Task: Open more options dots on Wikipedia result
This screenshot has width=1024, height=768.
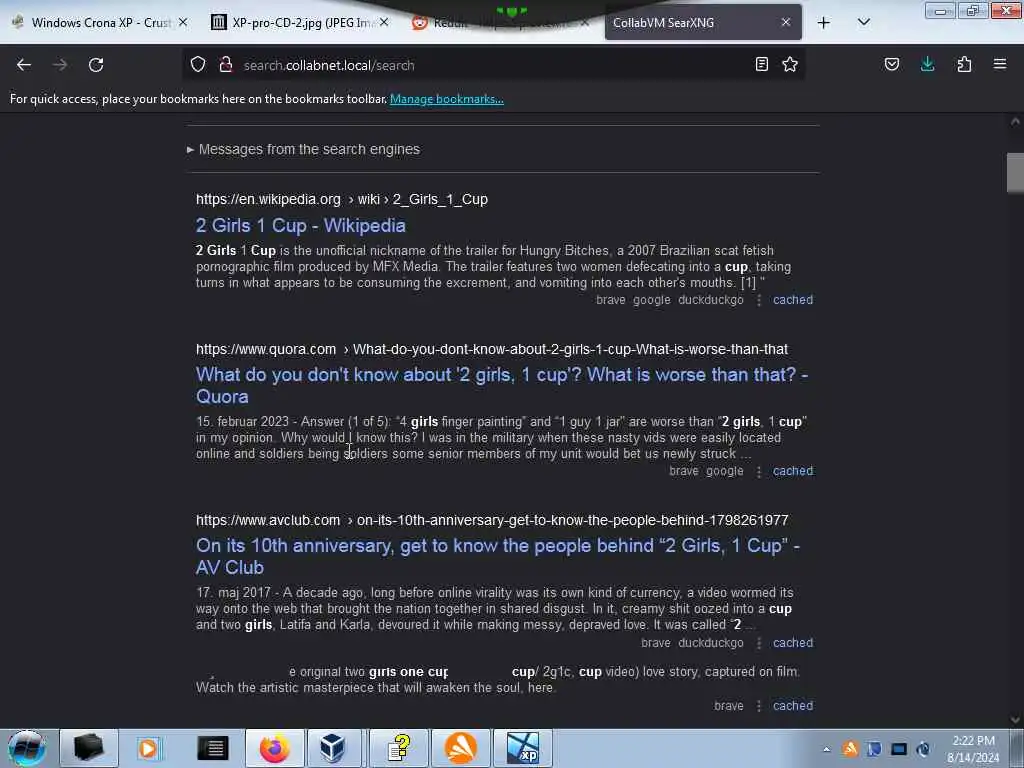Action: click(759, 300)
